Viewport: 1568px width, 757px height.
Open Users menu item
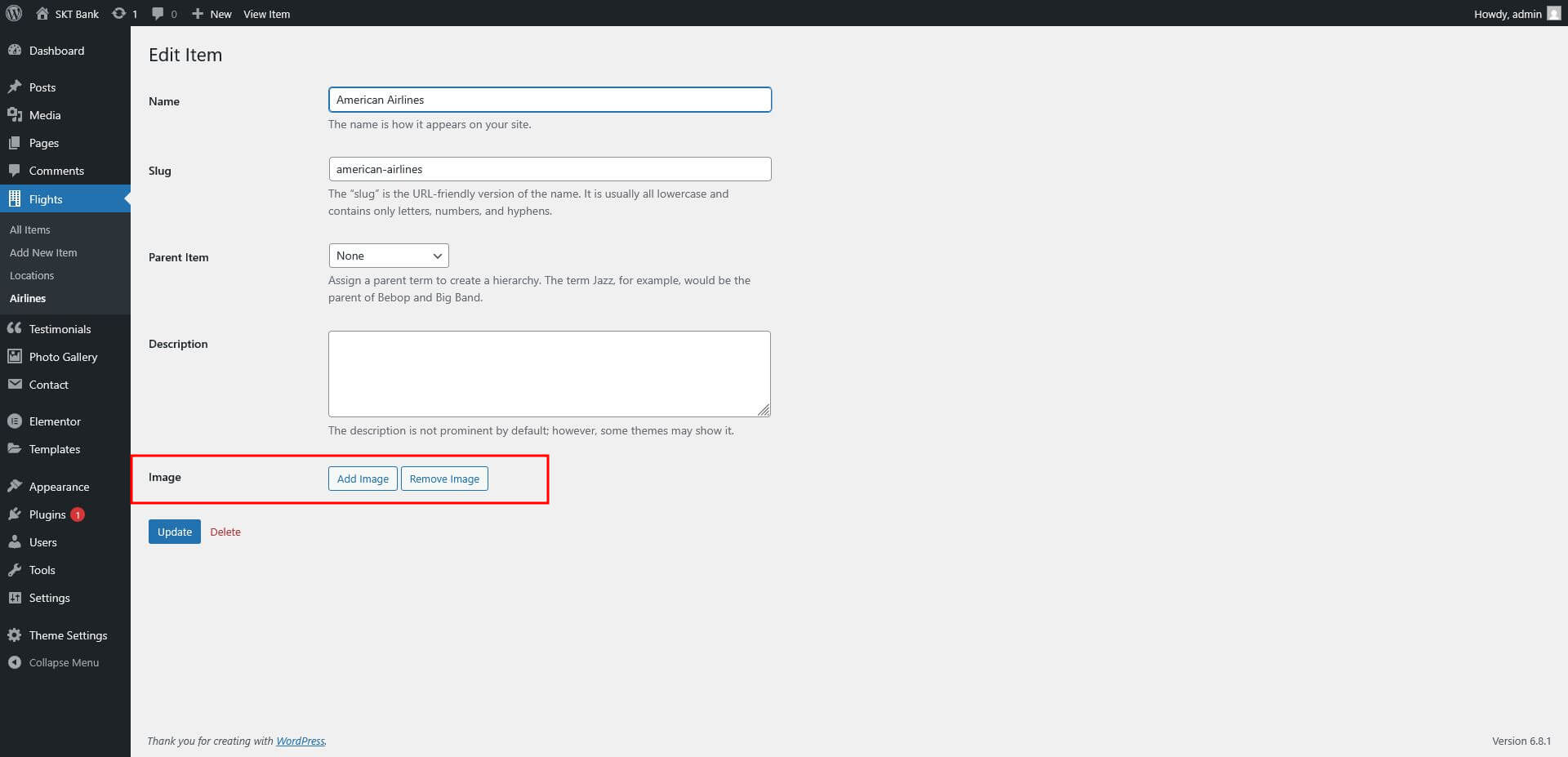pyautogui.click(x=65, y=542)
